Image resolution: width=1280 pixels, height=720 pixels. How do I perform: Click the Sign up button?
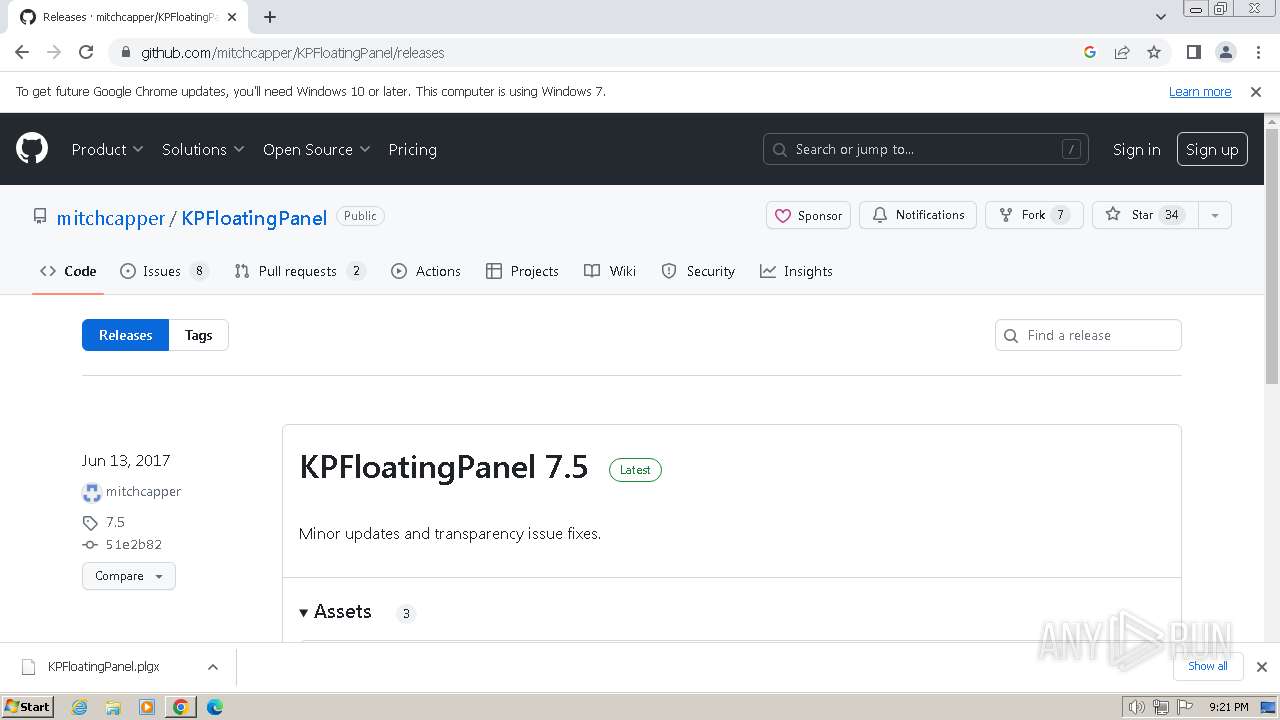click(x=1211, y=149)
